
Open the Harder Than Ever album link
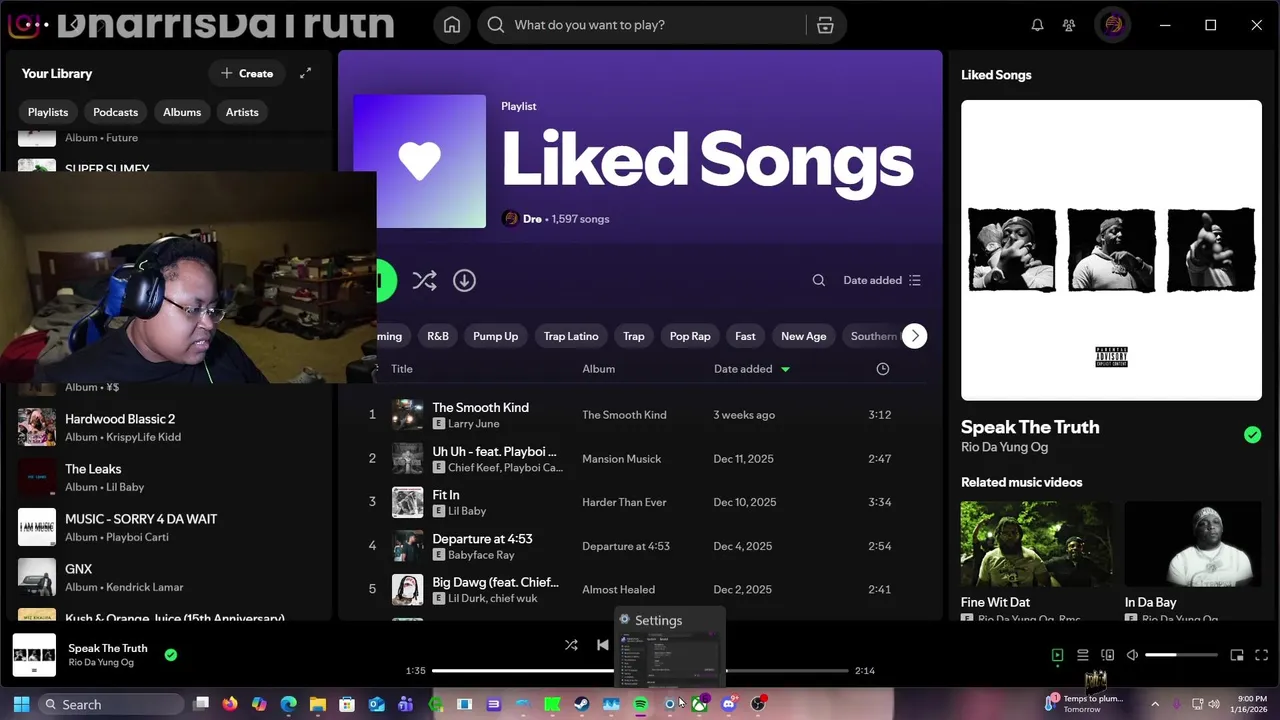pos(624,502)
